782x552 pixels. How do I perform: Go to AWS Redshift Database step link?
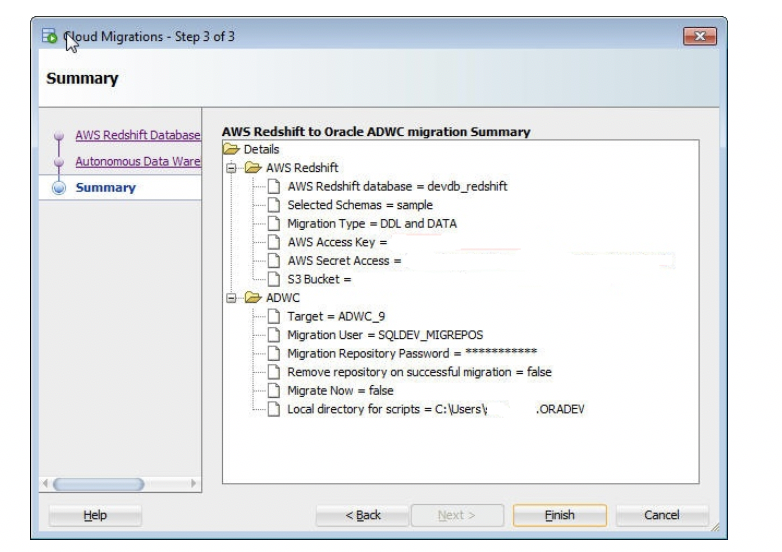(138, 135)
